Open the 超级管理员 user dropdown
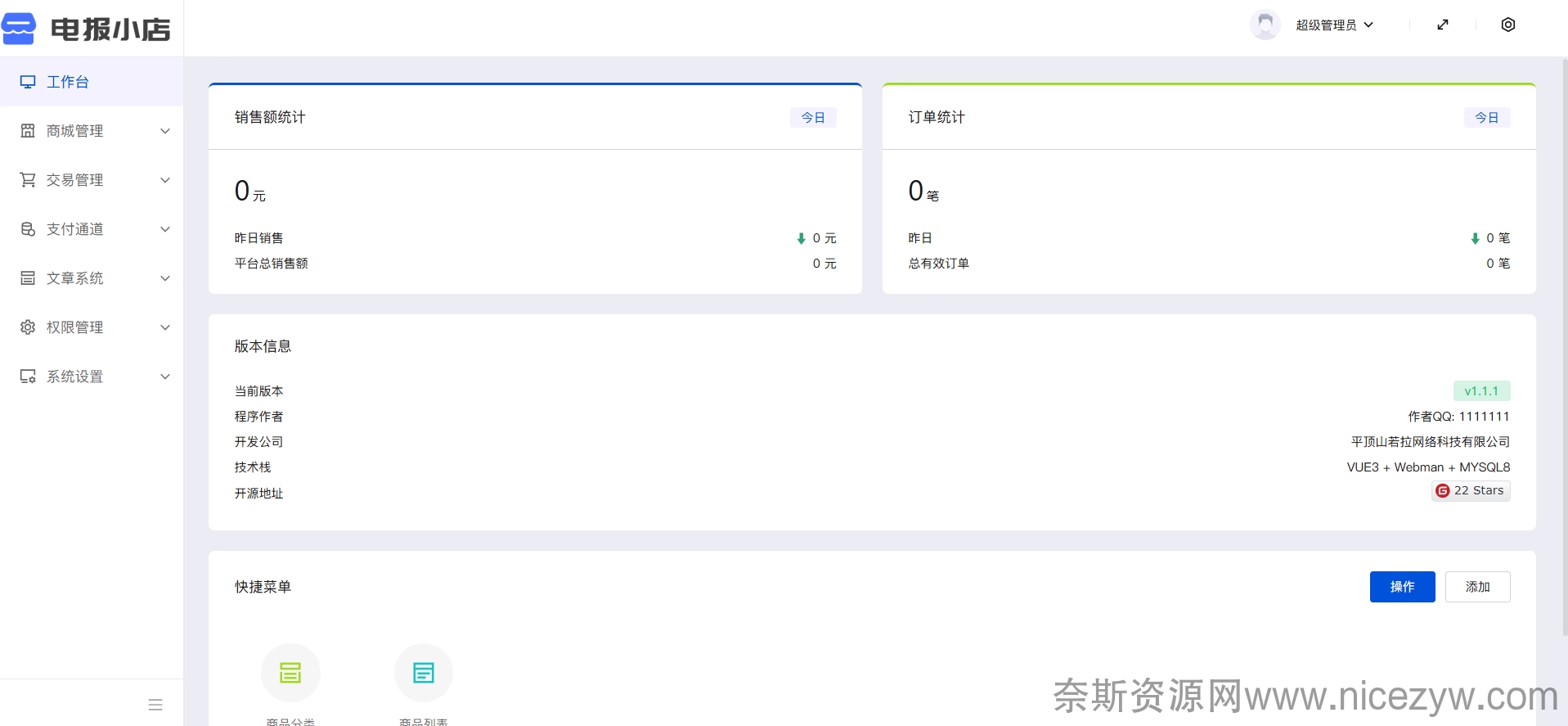The width and height of the screenshot is (1568, 726). click(1334, 25)
